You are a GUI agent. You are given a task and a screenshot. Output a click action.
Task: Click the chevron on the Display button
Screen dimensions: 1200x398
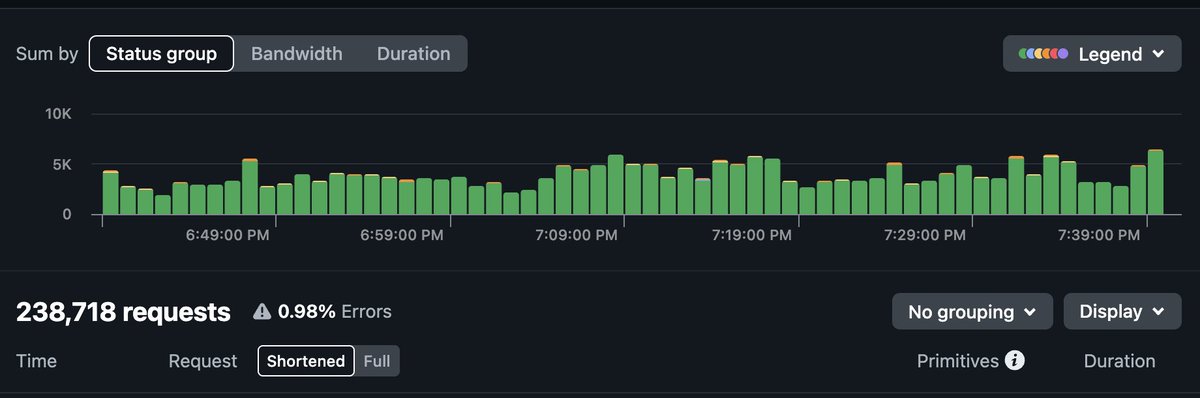tap(1159, 312)
